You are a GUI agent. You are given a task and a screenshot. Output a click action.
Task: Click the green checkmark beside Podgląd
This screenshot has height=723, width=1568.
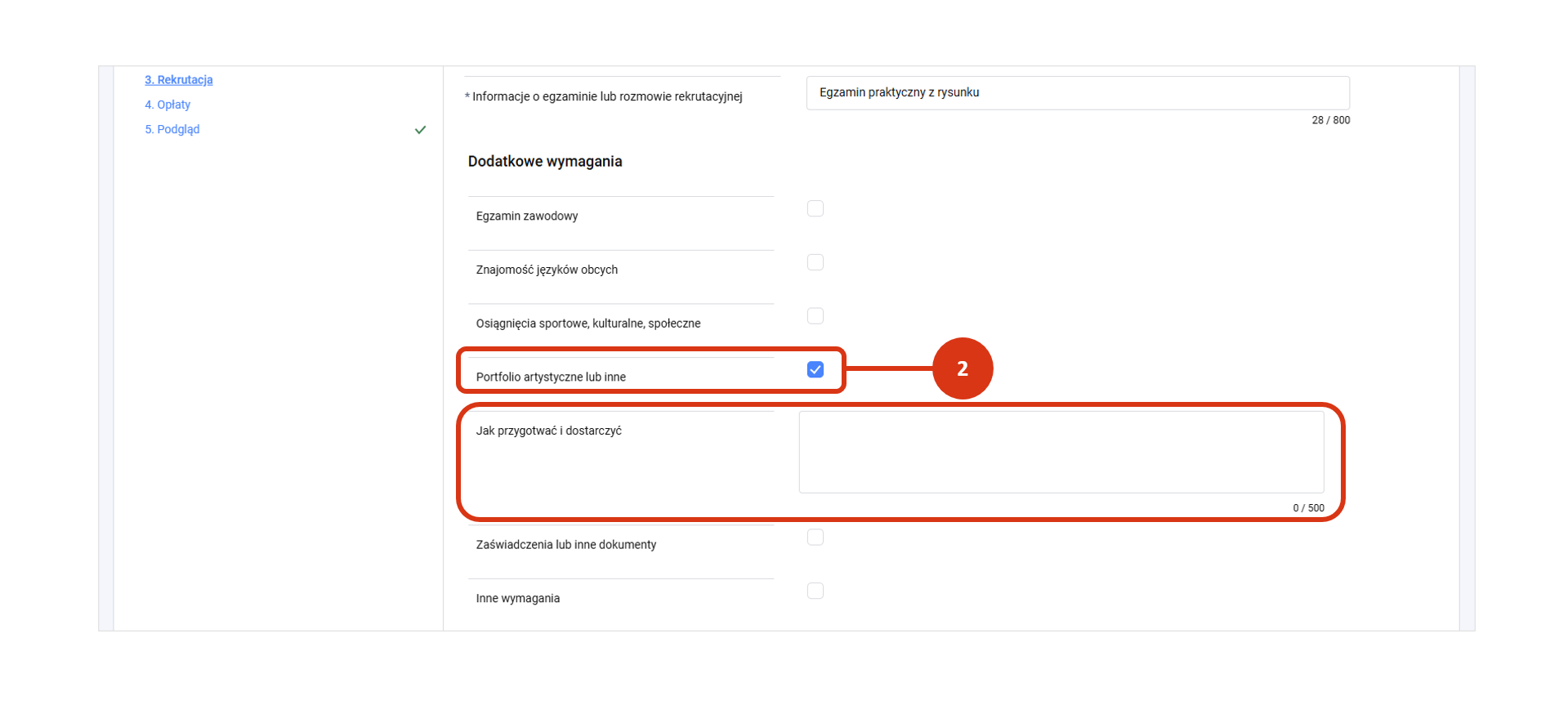[x=420, y=130]
